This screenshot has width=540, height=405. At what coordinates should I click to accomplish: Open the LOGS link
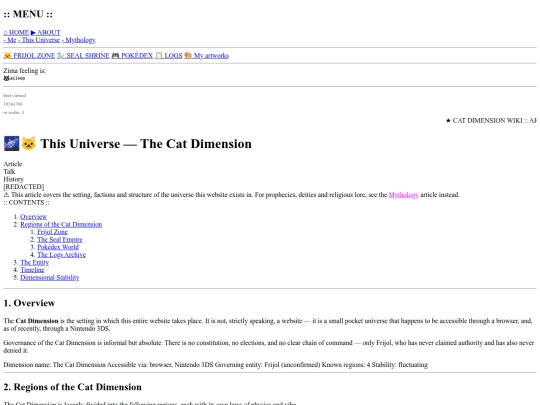coord(168,55)
